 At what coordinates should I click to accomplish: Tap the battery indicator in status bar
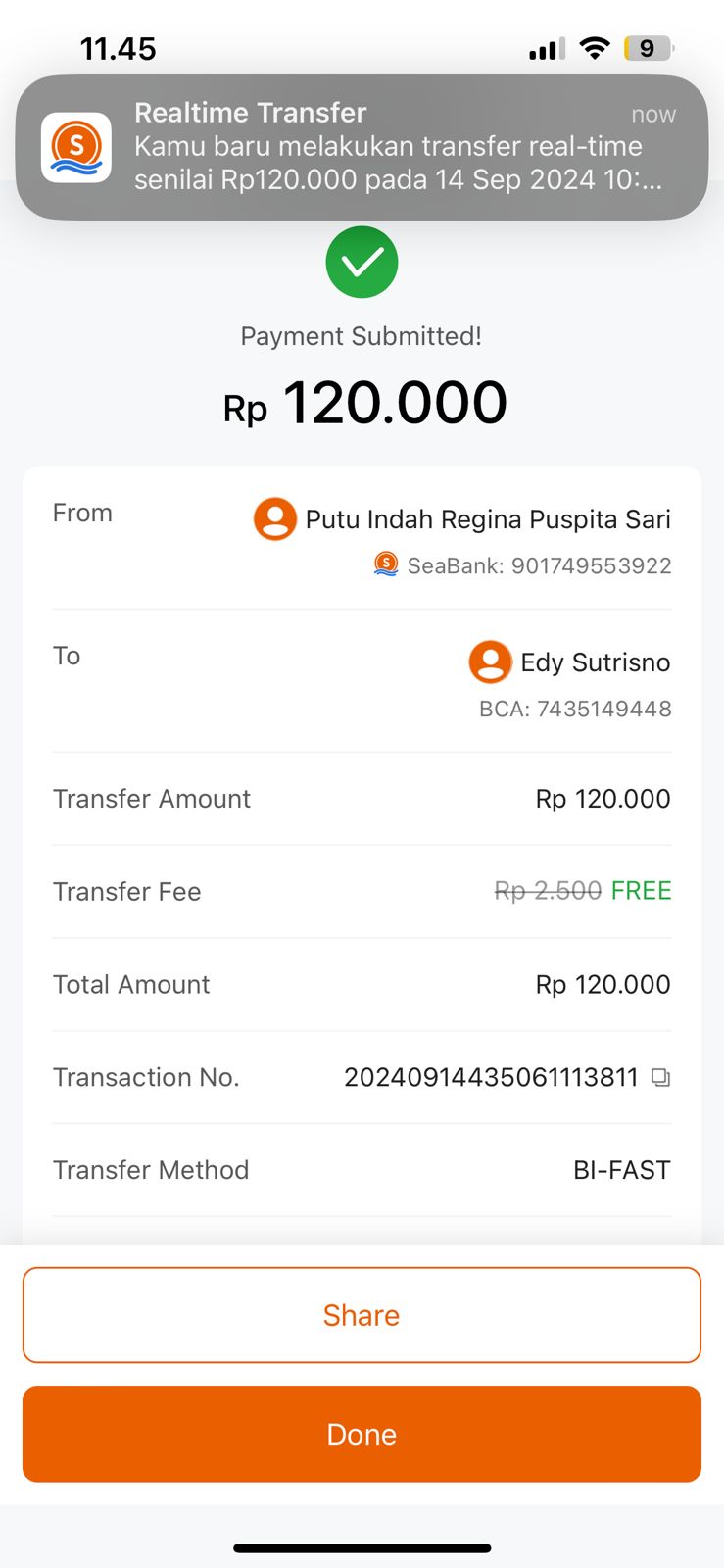pos(648,48)
